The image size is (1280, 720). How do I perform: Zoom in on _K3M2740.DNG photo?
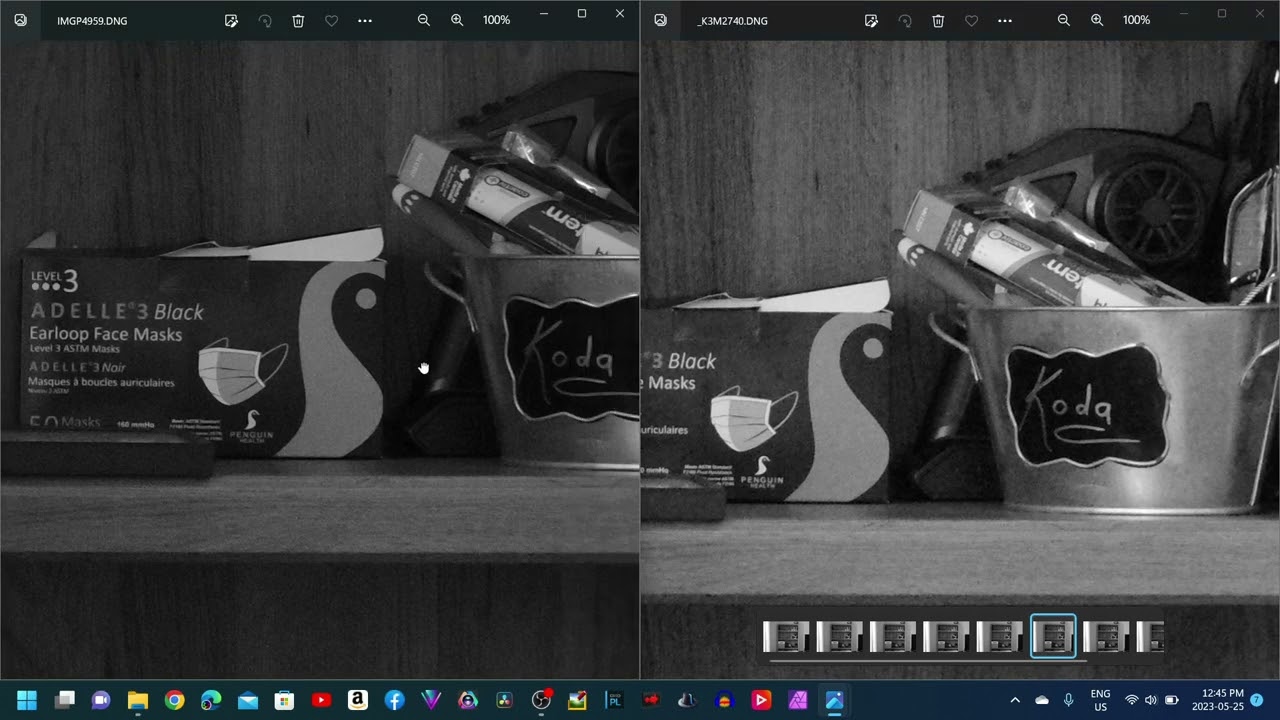tap(1097, 20)
